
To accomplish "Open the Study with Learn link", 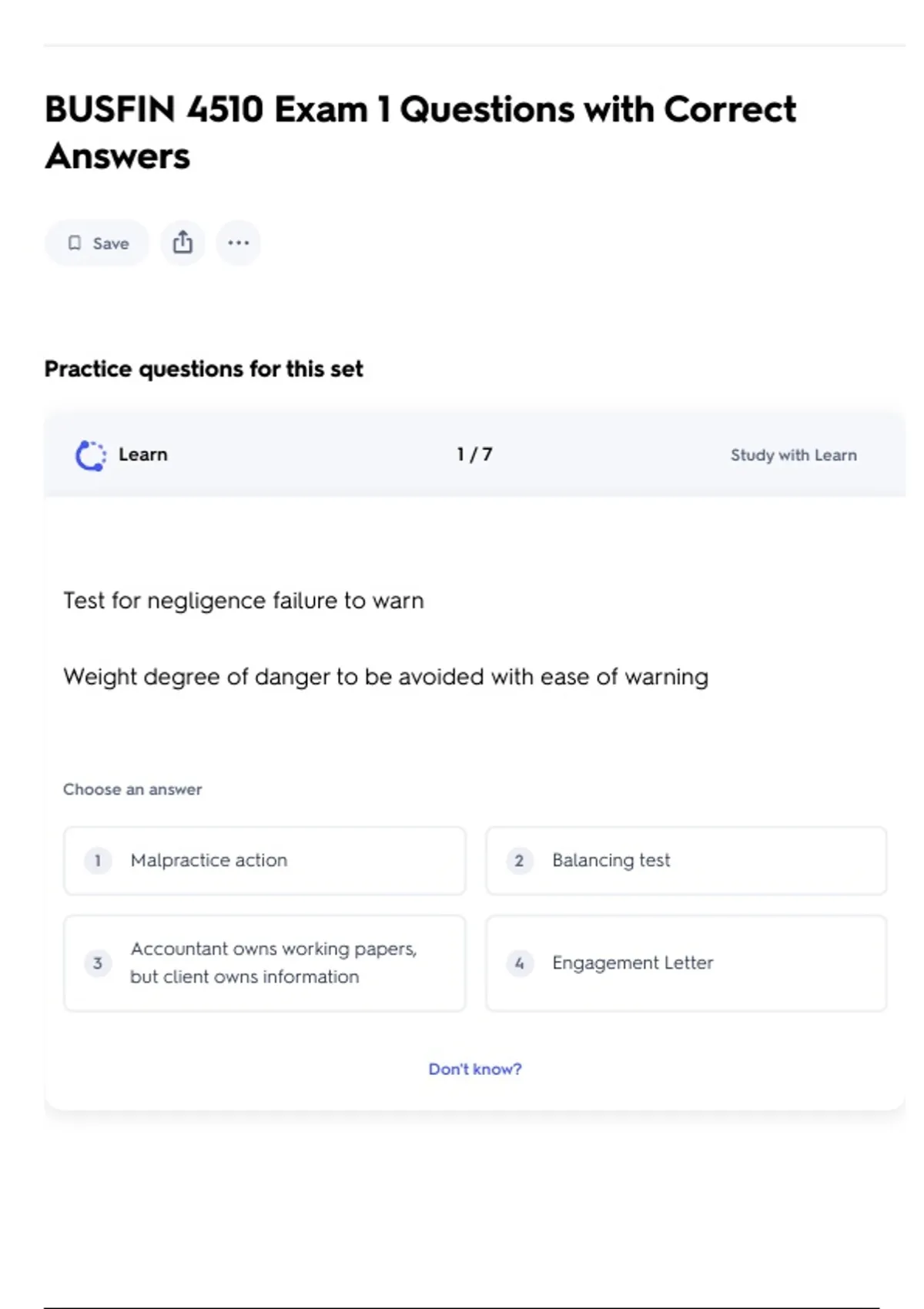I will 793,455.
